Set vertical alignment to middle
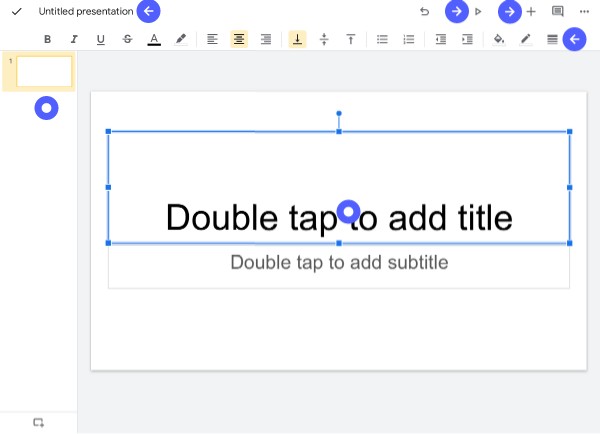Image resolution: width=600 pixels, height=434 pixels. (324, 39)
